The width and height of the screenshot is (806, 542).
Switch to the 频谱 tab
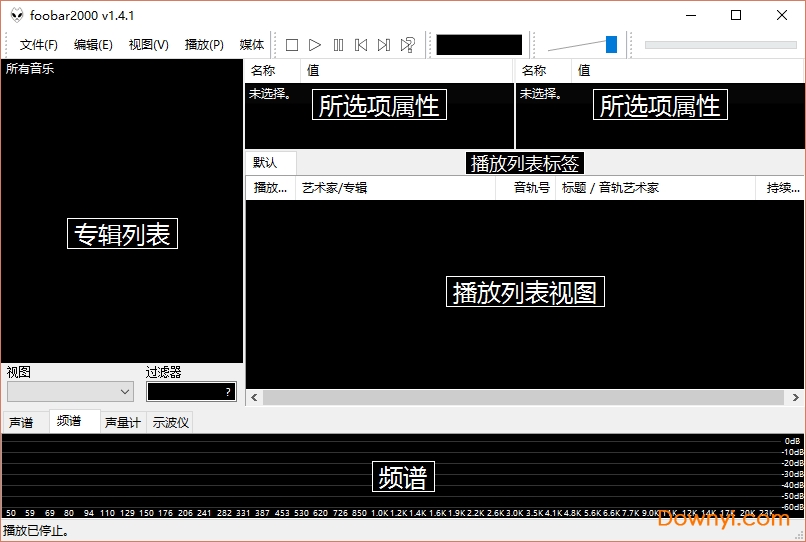pyautogui.click(x=75, y=421)
